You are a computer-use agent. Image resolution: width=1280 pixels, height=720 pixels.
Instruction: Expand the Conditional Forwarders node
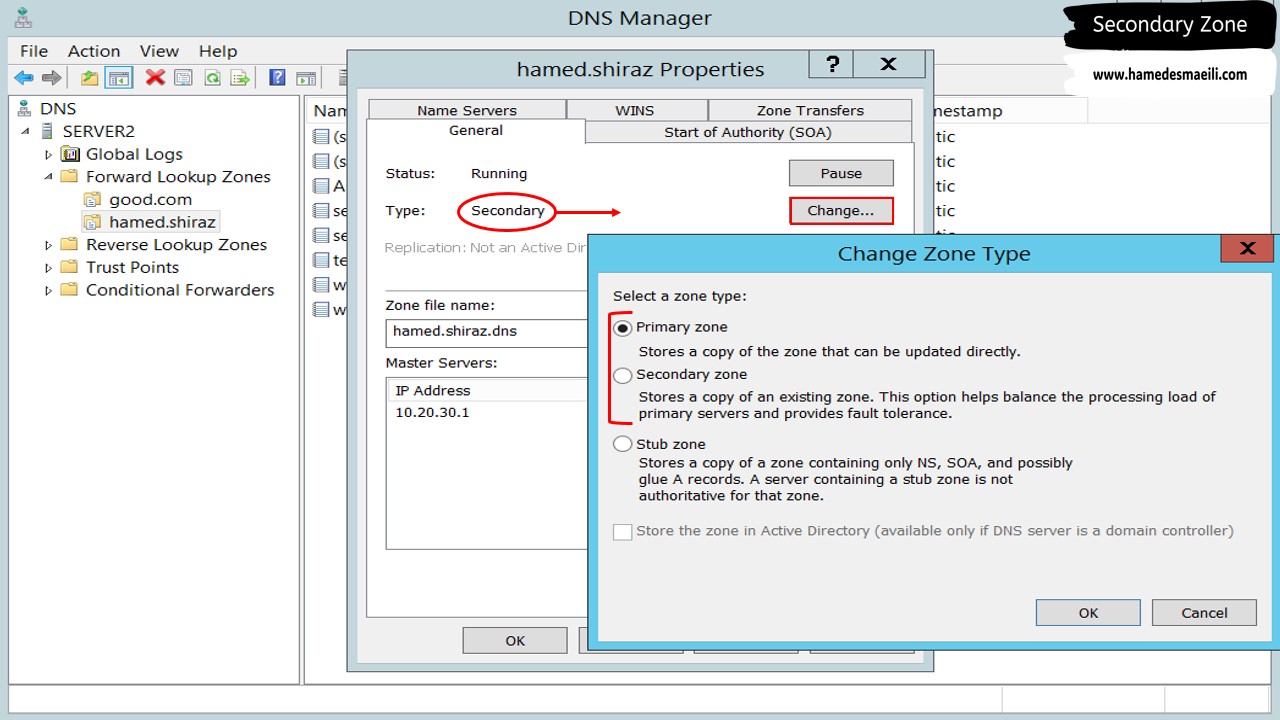point(48,290)
